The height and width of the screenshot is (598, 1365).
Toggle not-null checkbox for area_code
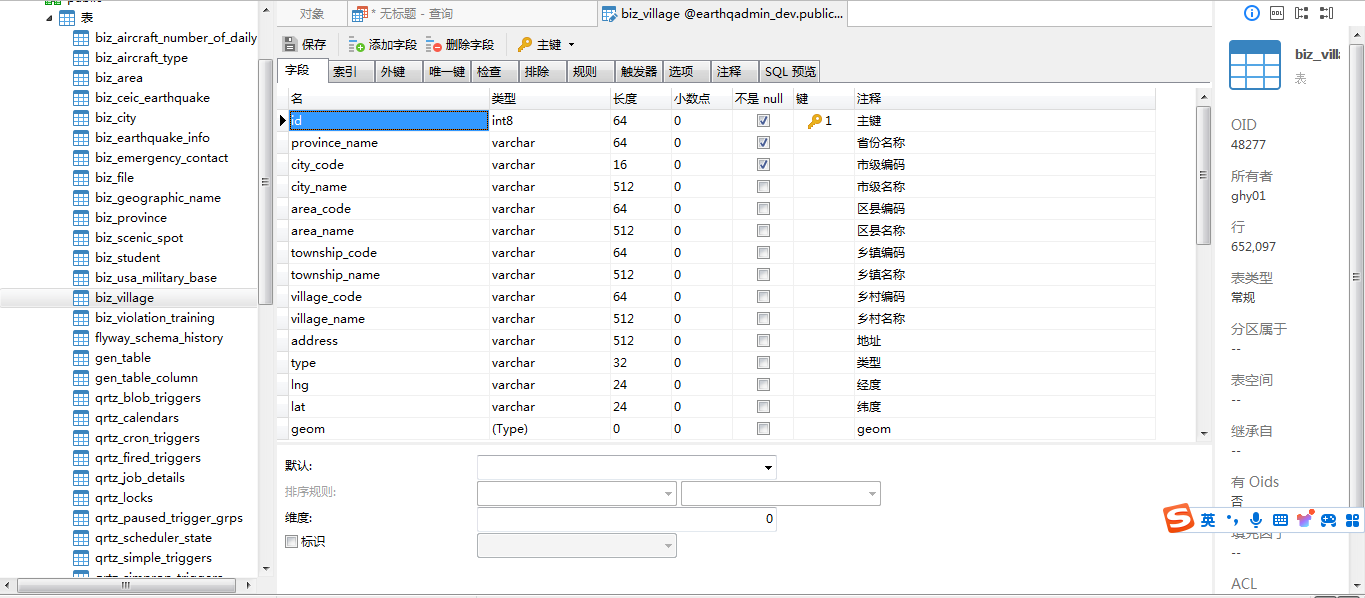point(763,209)
